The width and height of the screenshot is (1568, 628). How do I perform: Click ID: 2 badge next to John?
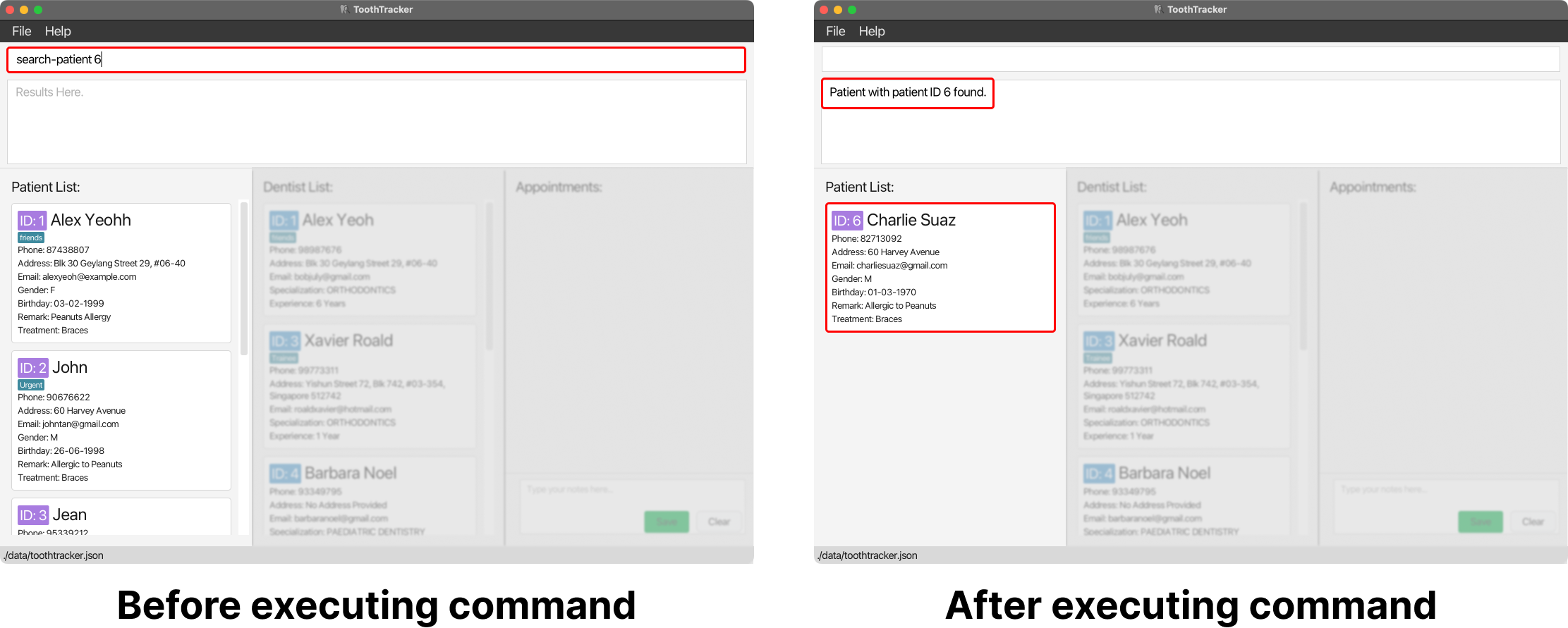(x=33, y=368)
